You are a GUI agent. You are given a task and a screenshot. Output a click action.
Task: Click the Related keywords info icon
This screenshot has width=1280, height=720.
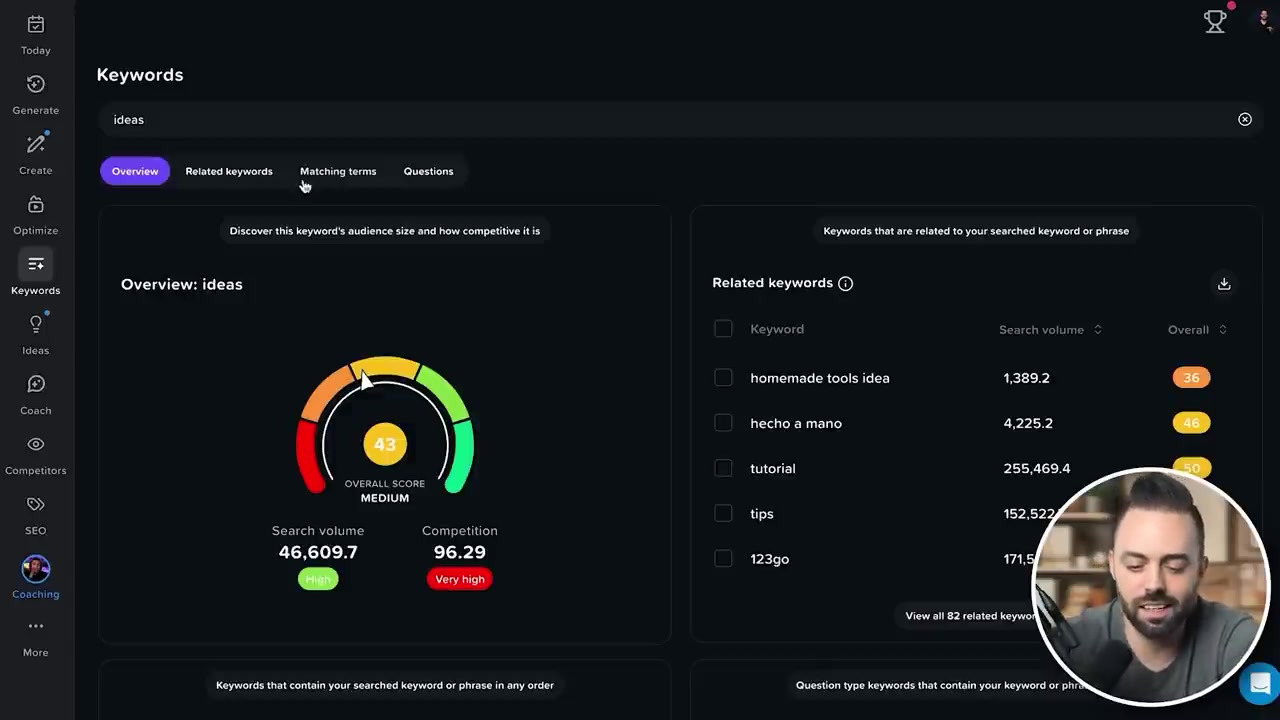pos(845,284)
